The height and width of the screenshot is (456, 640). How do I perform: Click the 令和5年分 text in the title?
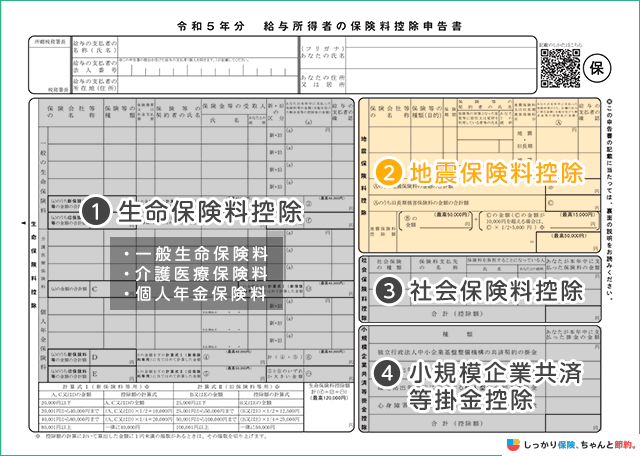coord(211,26)
